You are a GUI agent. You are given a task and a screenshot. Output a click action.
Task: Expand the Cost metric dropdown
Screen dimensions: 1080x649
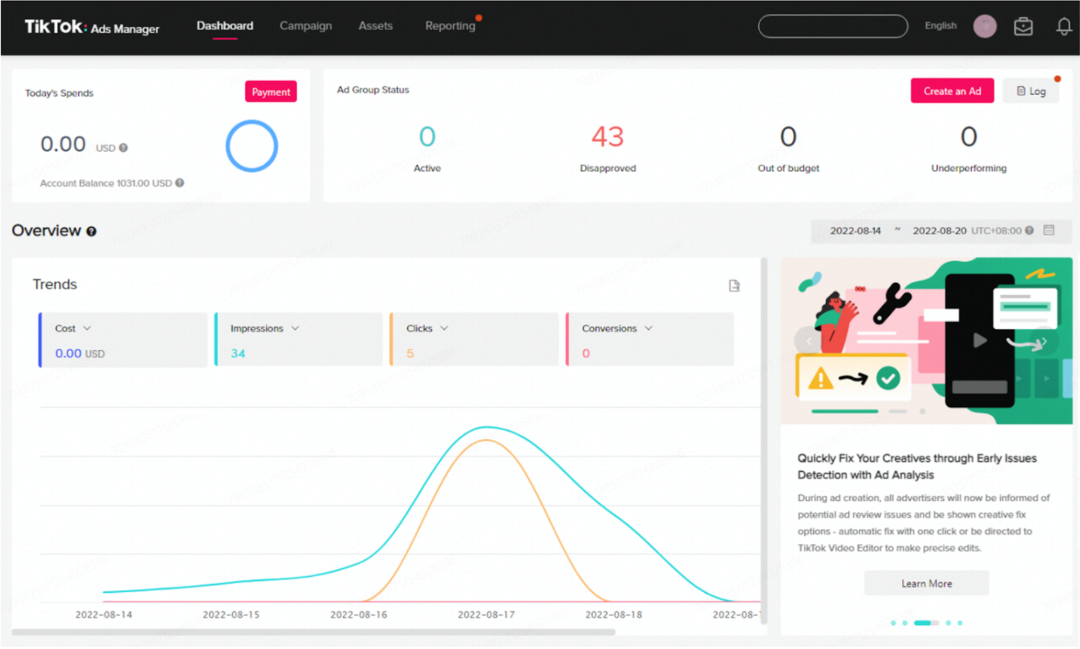pos(87,328)
